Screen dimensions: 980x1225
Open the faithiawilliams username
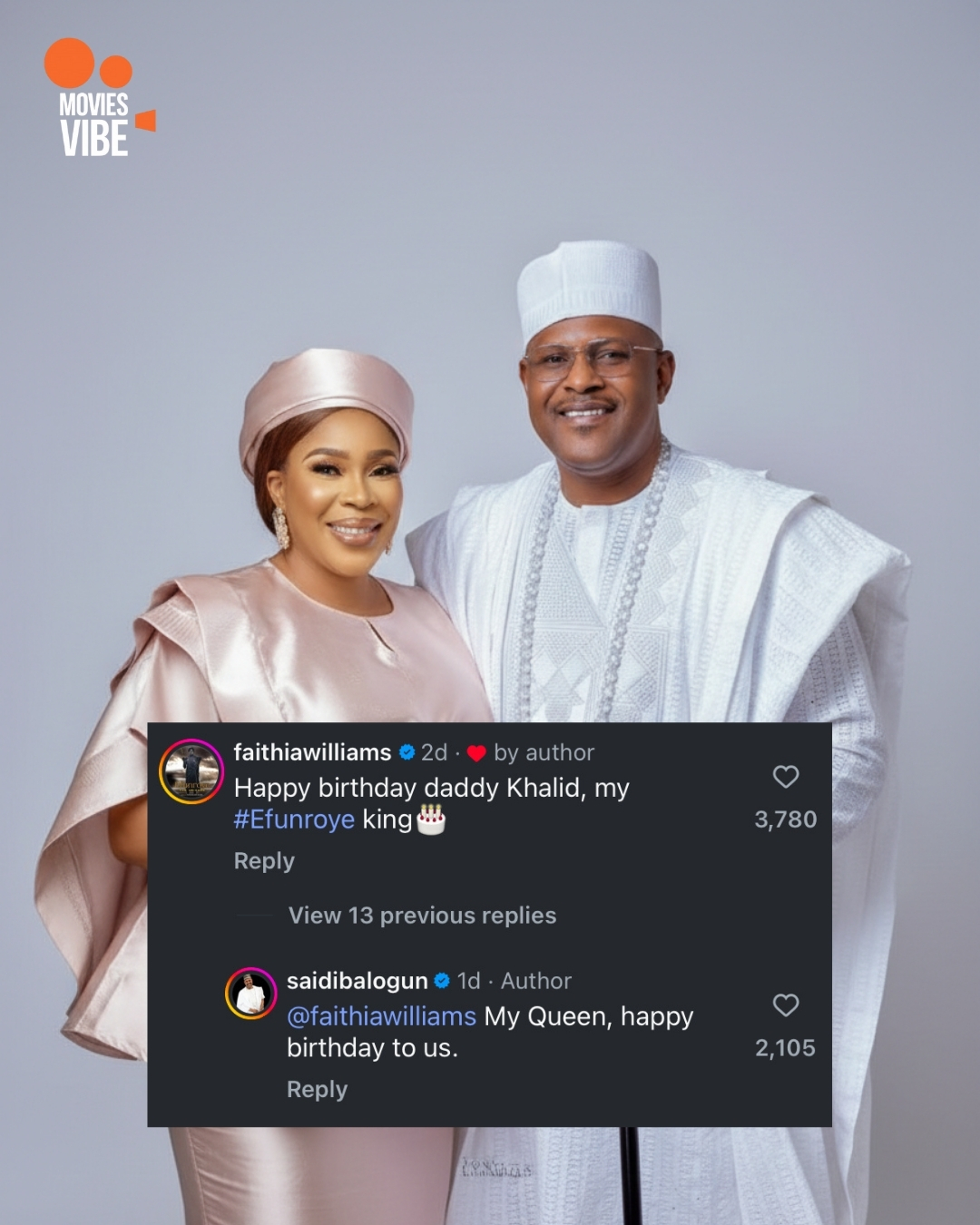point(312,752)
